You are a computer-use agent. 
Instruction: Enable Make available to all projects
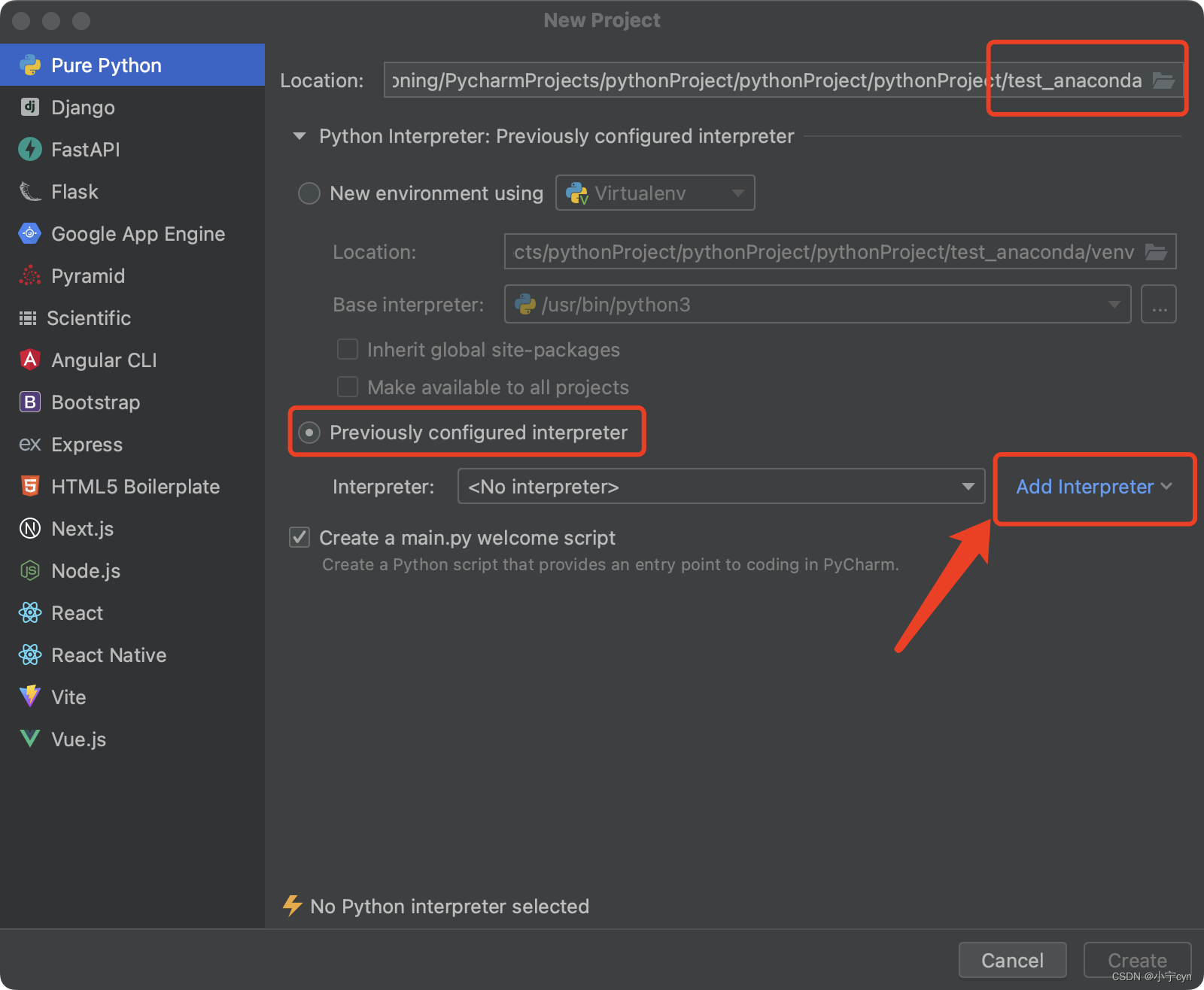click(348, 387)
